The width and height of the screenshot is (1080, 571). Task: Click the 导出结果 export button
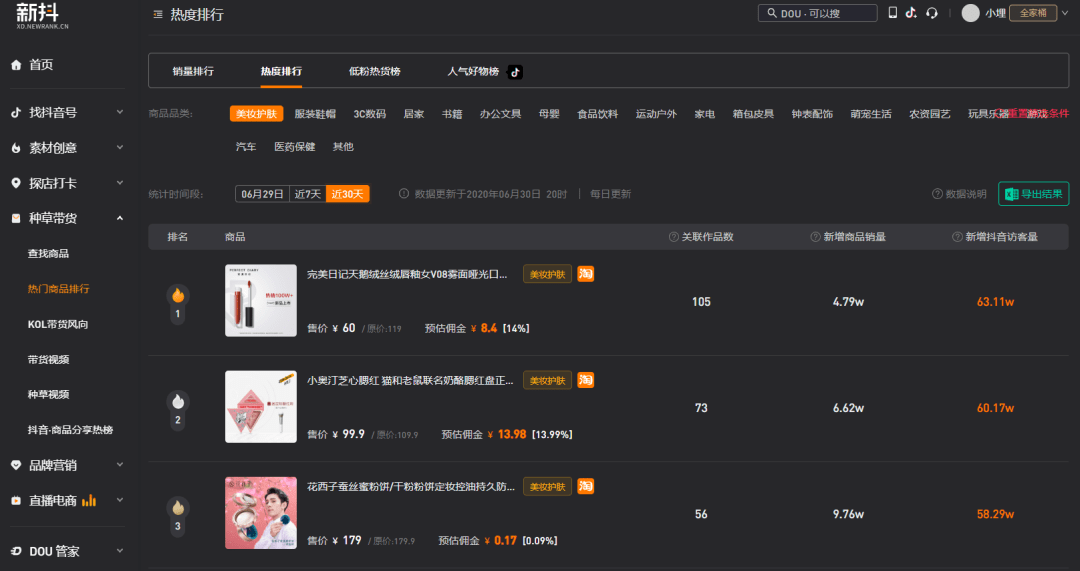click(1033, 194)
